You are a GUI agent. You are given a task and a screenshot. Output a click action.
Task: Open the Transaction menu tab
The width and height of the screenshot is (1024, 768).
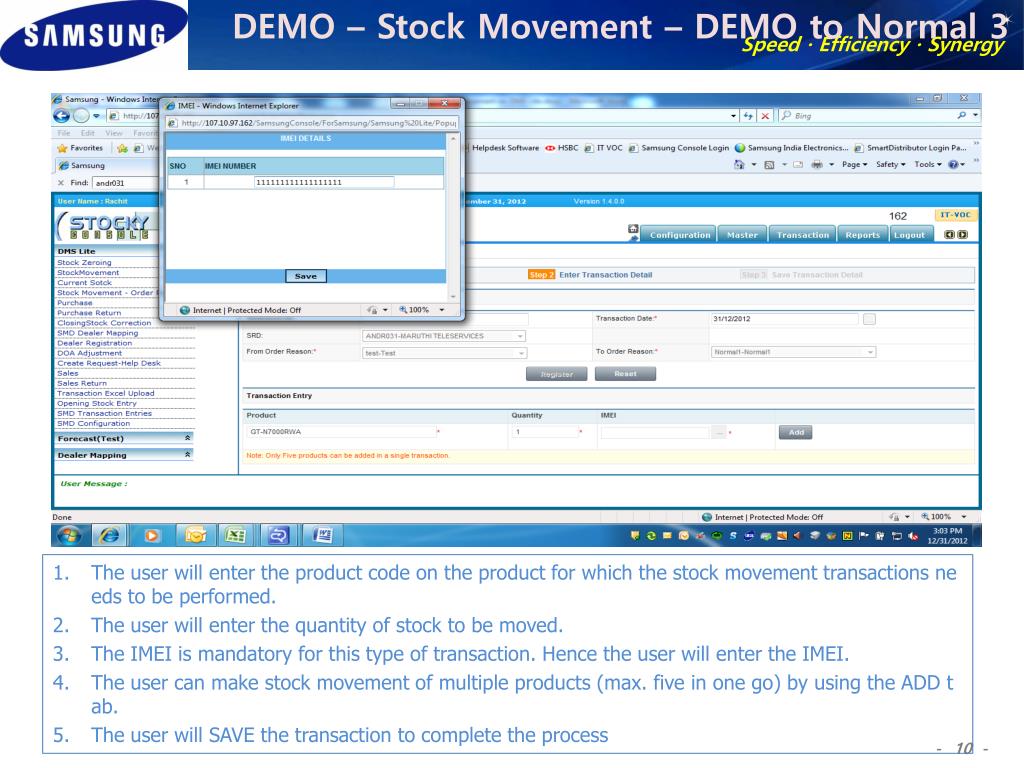pyautogui.click(x=803, y=235)
